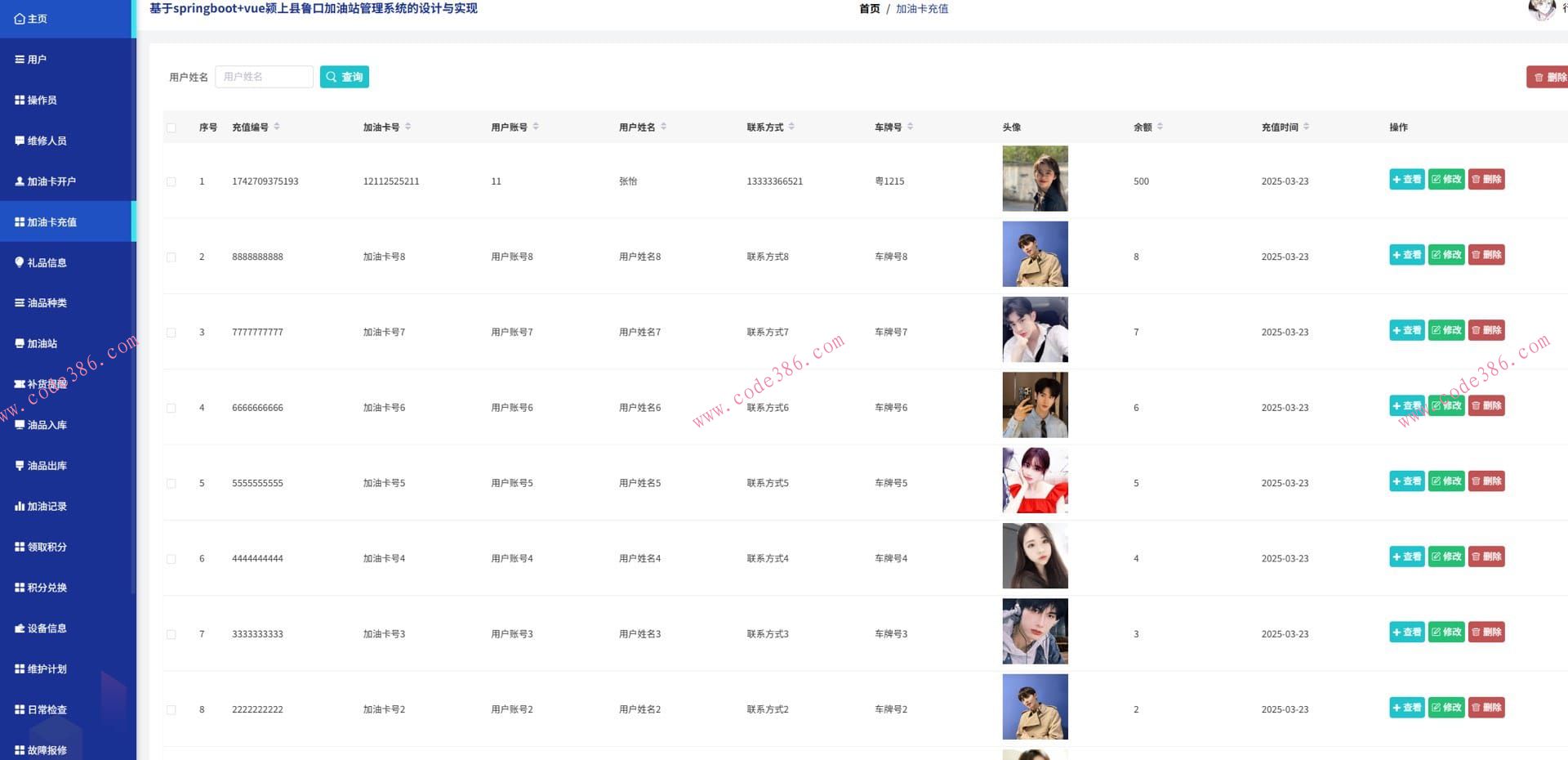
Task: Check the checkbox for row 1
Action: [x=171, y=181]
